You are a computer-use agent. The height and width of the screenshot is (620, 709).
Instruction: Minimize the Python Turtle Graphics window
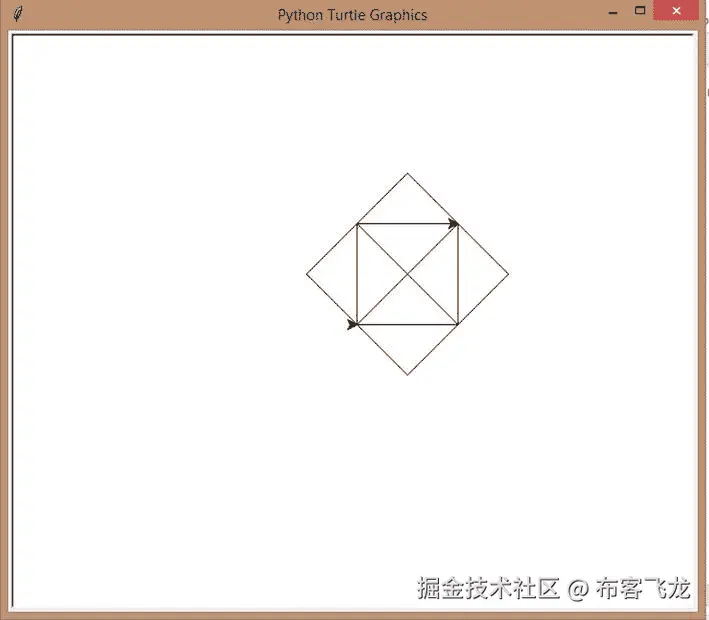click(613, 12)
